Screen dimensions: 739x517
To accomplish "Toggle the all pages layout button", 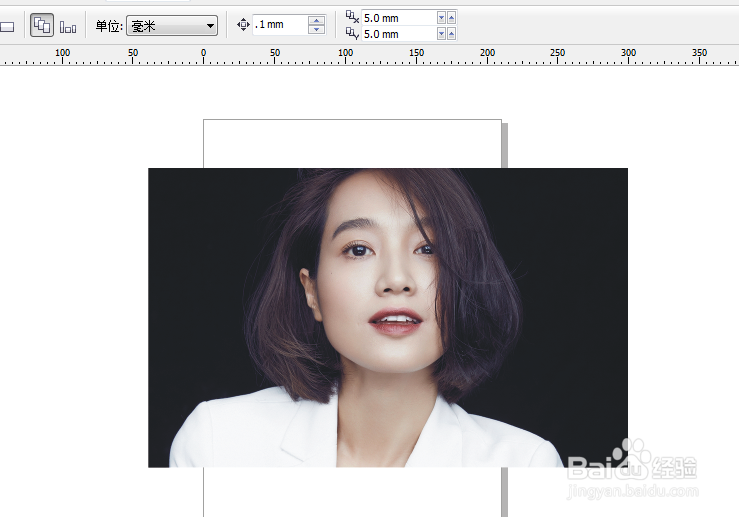I will [42, 25].
